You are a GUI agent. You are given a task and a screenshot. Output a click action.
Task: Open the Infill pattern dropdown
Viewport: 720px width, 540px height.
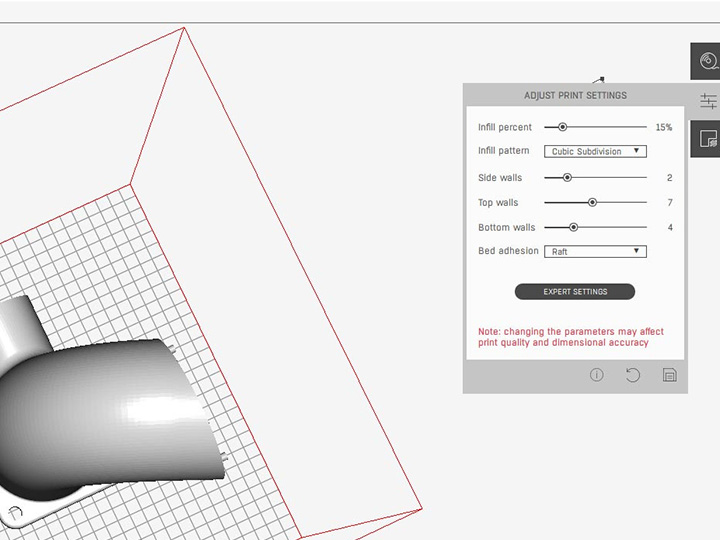click(594, 152)
